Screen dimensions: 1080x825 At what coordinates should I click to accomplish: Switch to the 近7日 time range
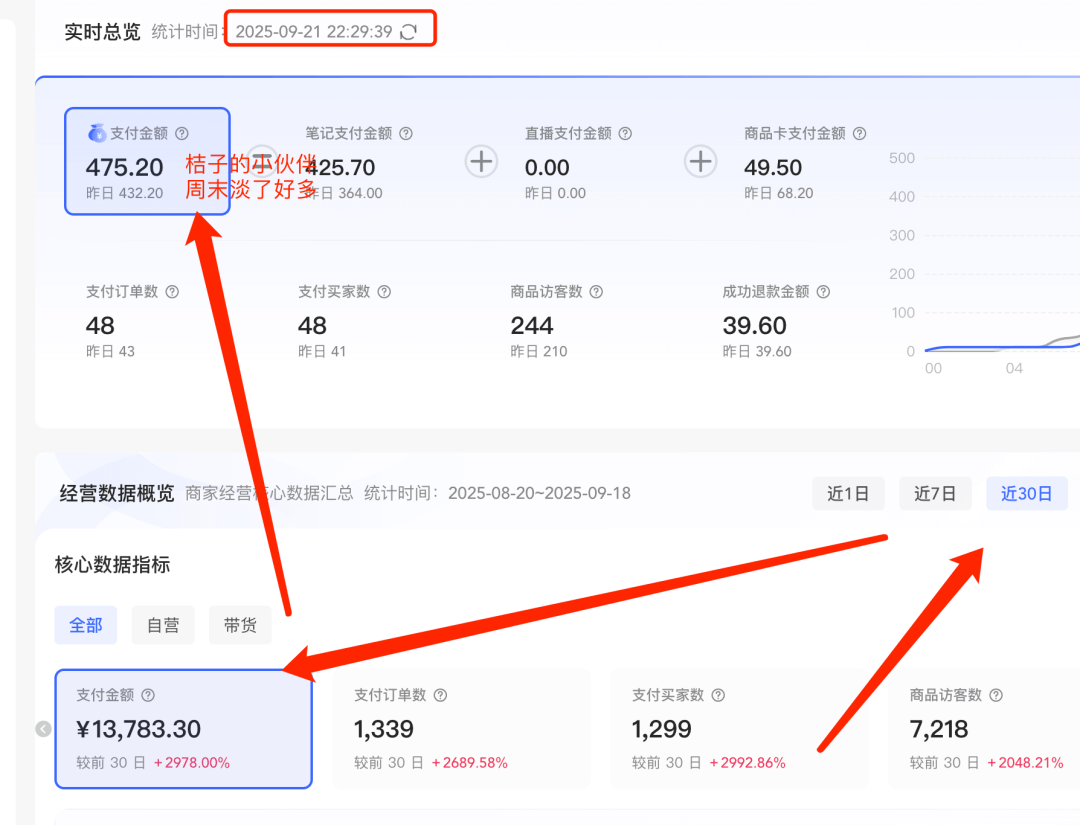pyautogui.click(x=935, y=493)
